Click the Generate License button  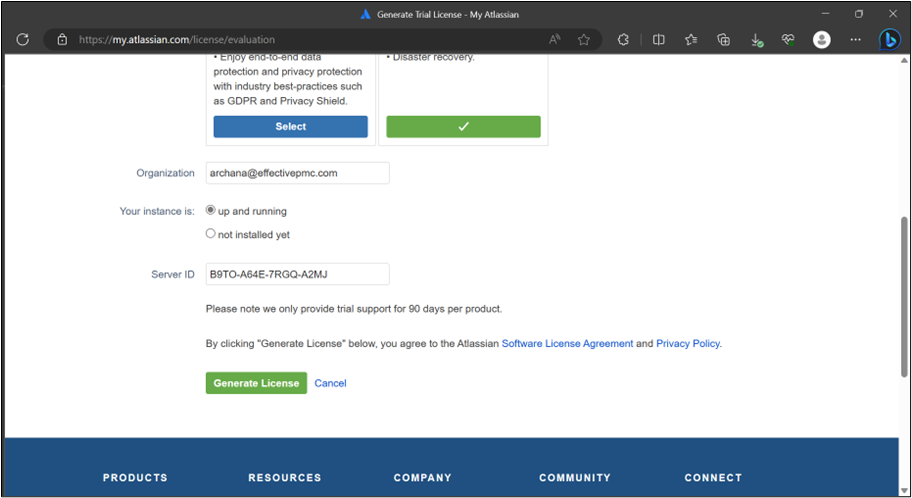coord(256,383)
